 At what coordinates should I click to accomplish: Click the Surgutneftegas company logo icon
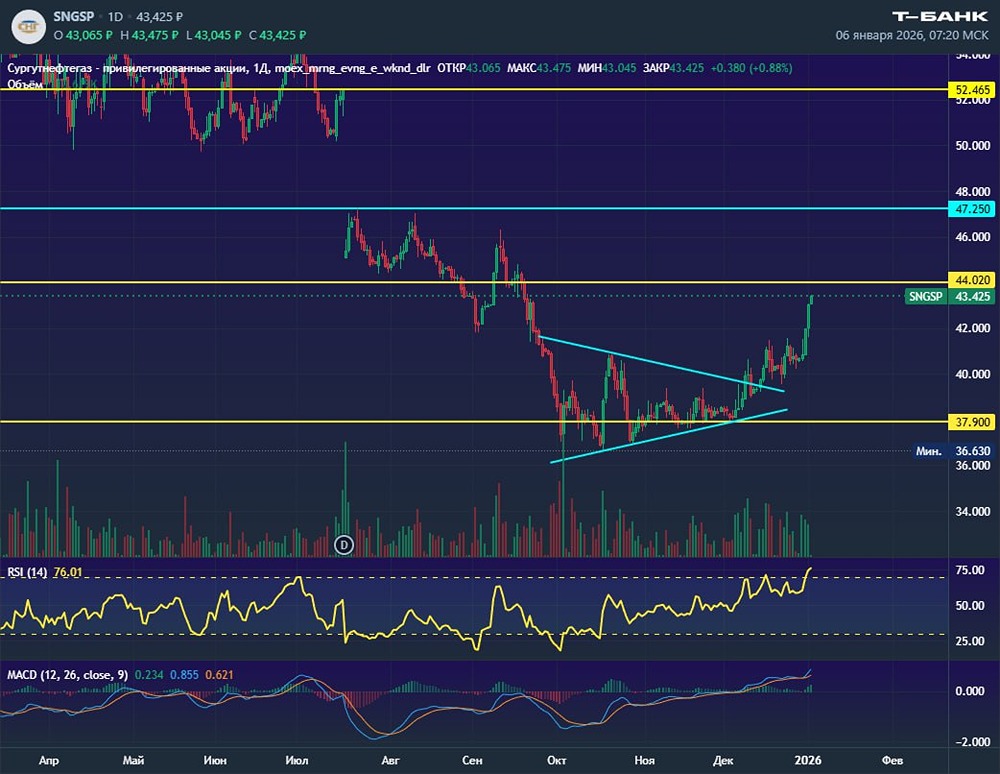coord(28,25)
